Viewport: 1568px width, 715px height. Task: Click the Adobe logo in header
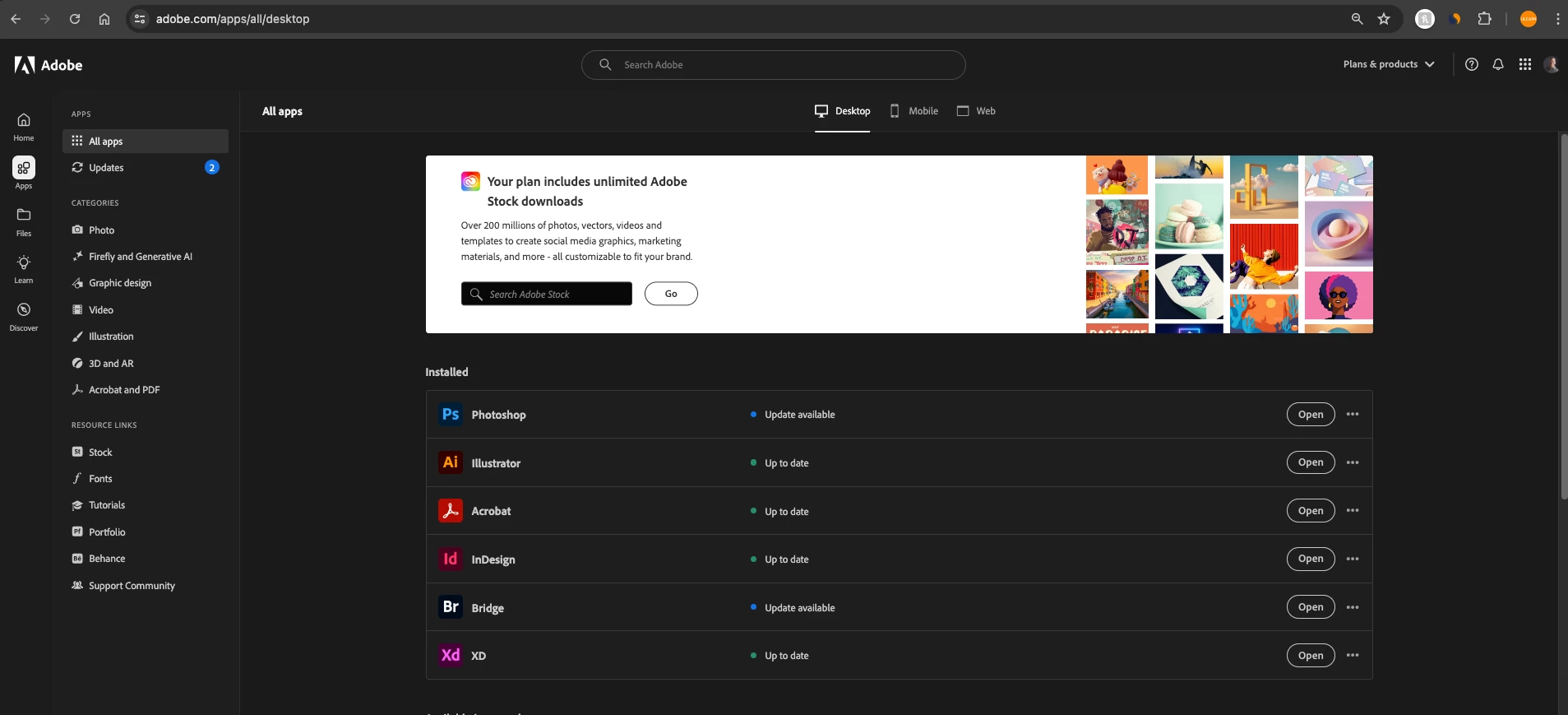tap(49, 65)
